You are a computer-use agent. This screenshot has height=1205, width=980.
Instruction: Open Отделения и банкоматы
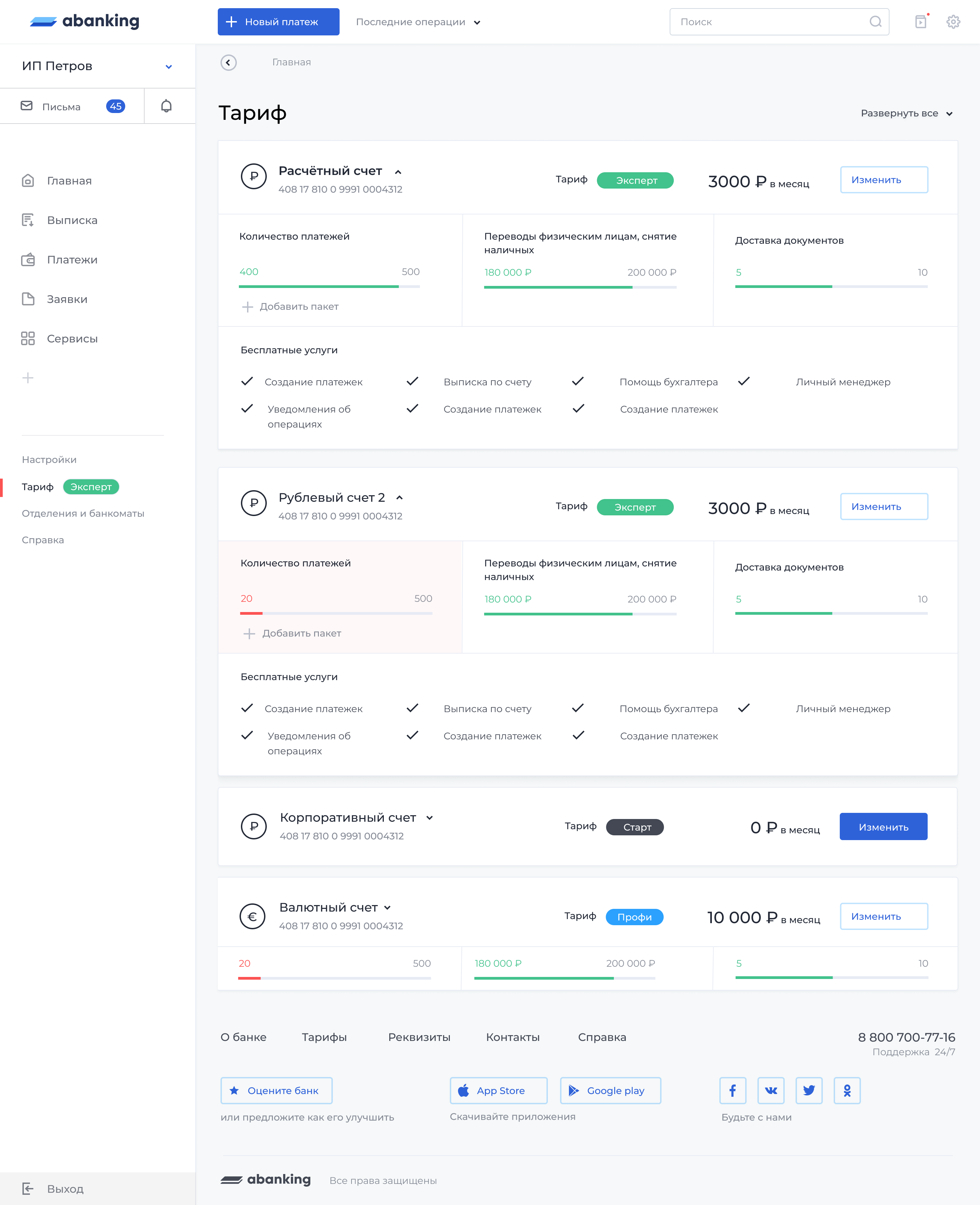click(83, 513)
